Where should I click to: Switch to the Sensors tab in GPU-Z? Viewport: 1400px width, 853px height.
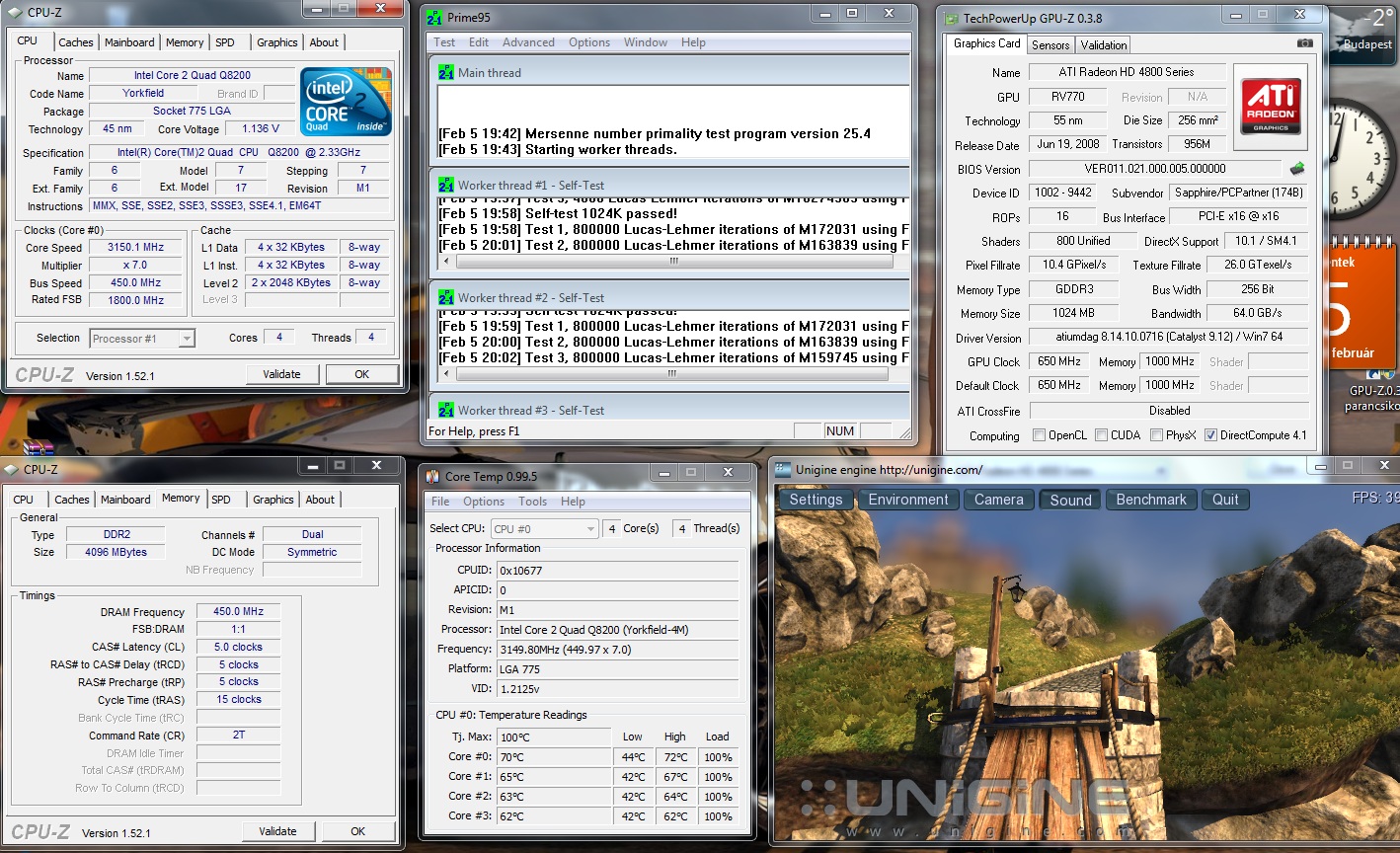[1050, 45]
